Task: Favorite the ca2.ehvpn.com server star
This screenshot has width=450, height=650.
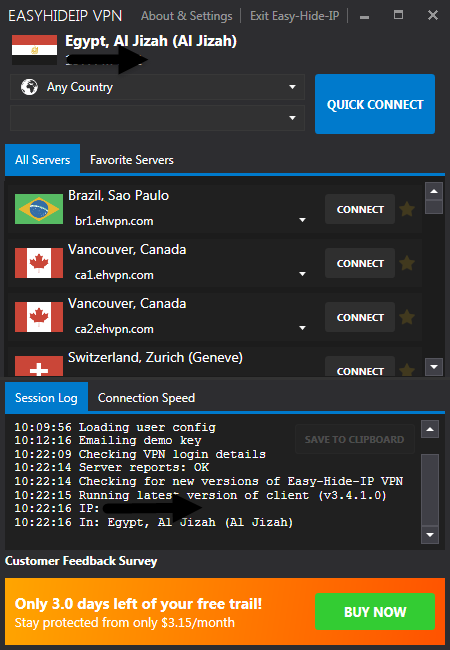Action: click(x=407, y=317)
